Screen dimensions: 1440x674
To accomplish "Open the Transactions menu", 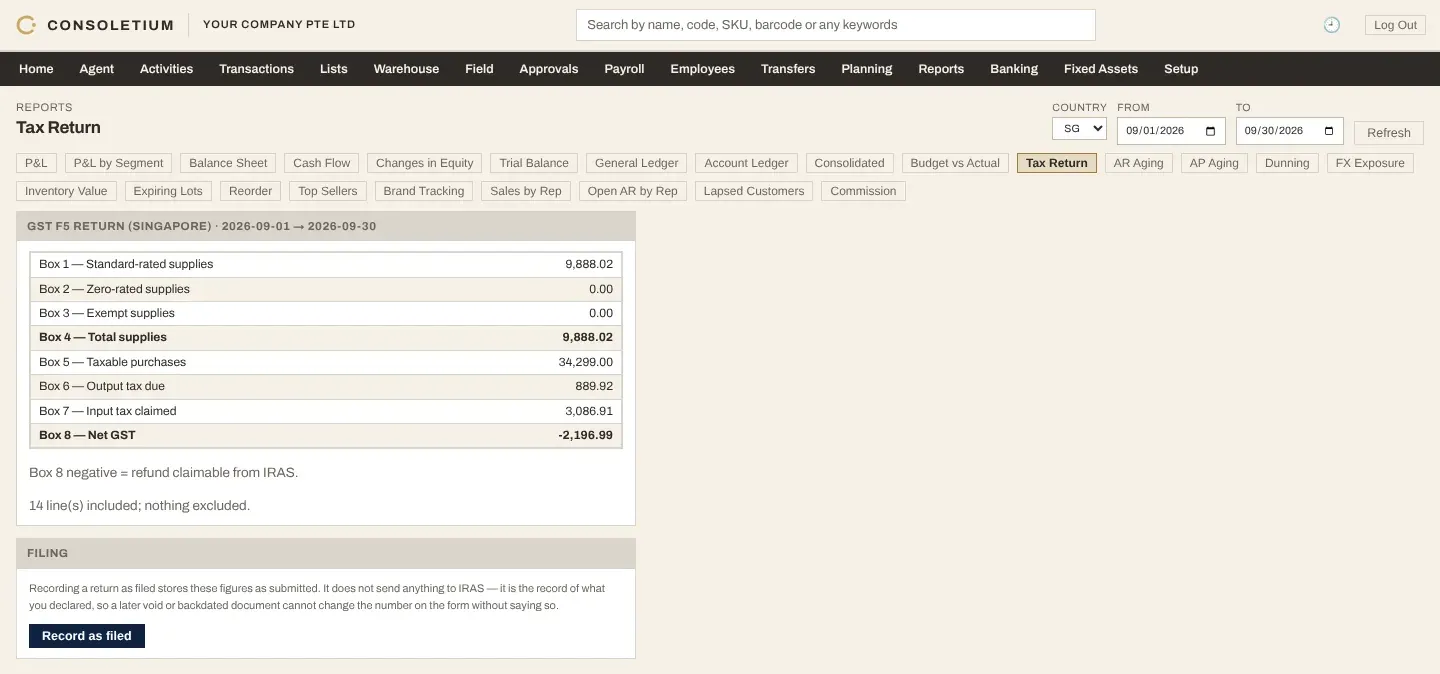I will 256,69.
